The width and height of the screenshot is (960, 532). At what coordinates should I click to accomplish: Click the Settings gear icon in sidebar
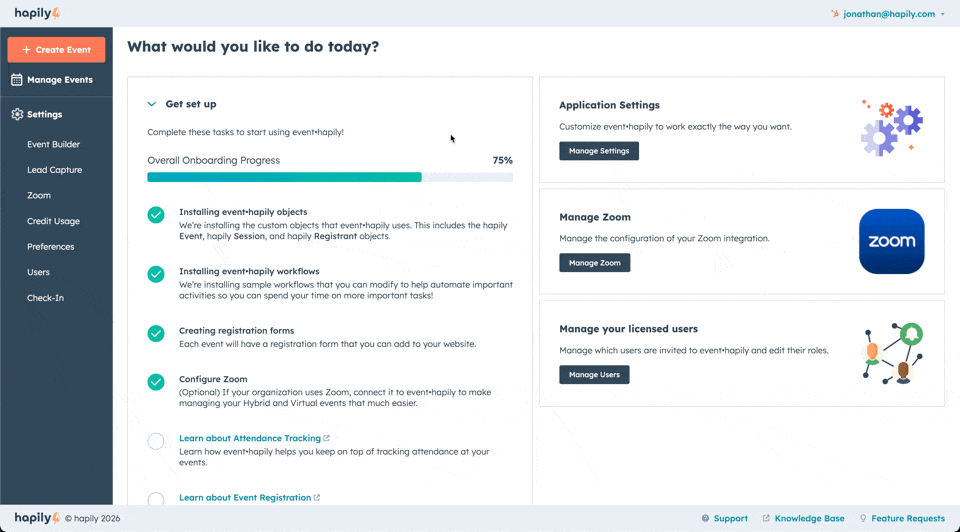[x=17, y=114]
